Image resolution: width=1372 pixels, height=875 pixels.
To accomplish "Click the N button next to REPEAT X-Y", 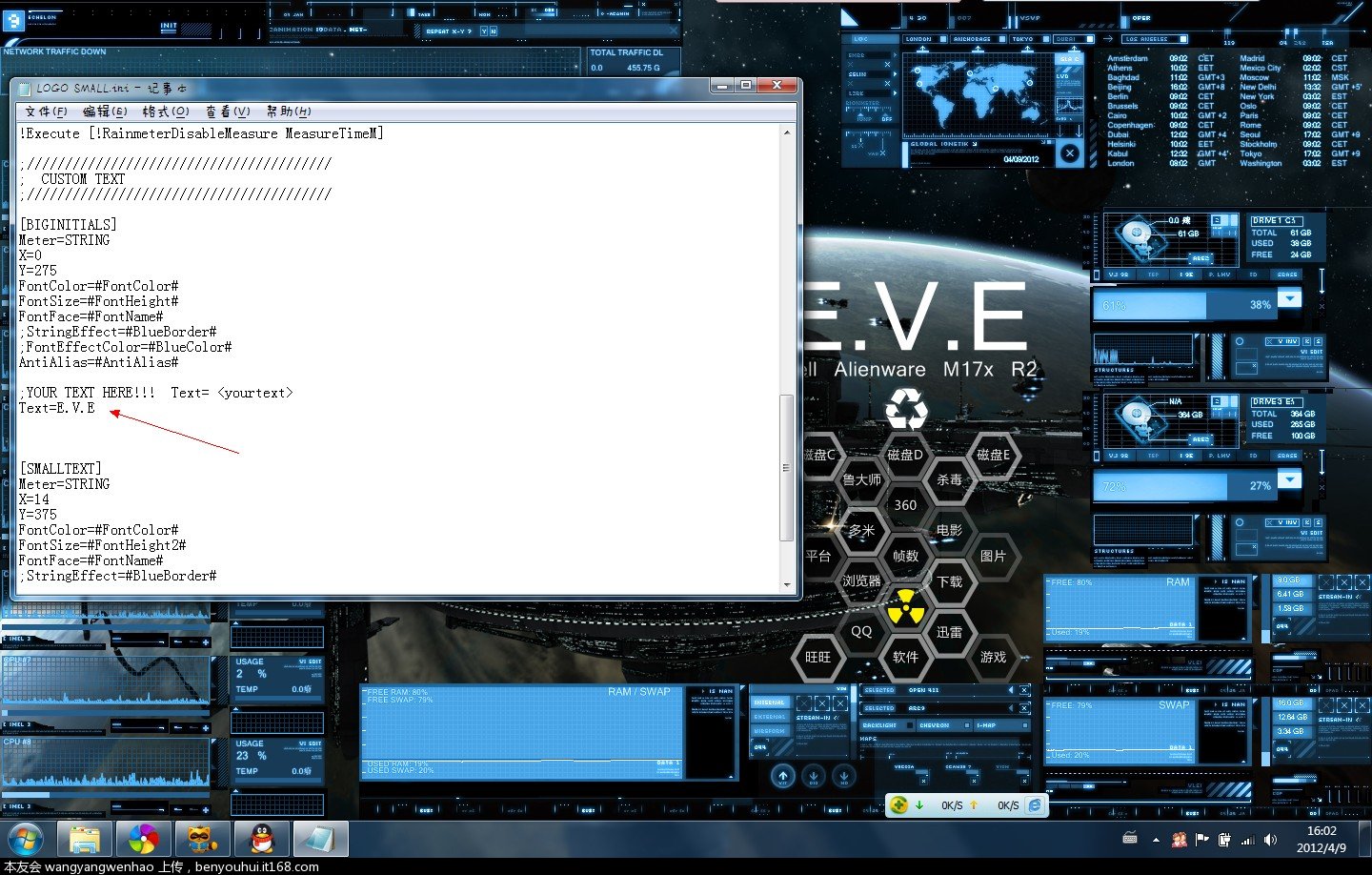I will pyautogui.click(x=493, y=31).
